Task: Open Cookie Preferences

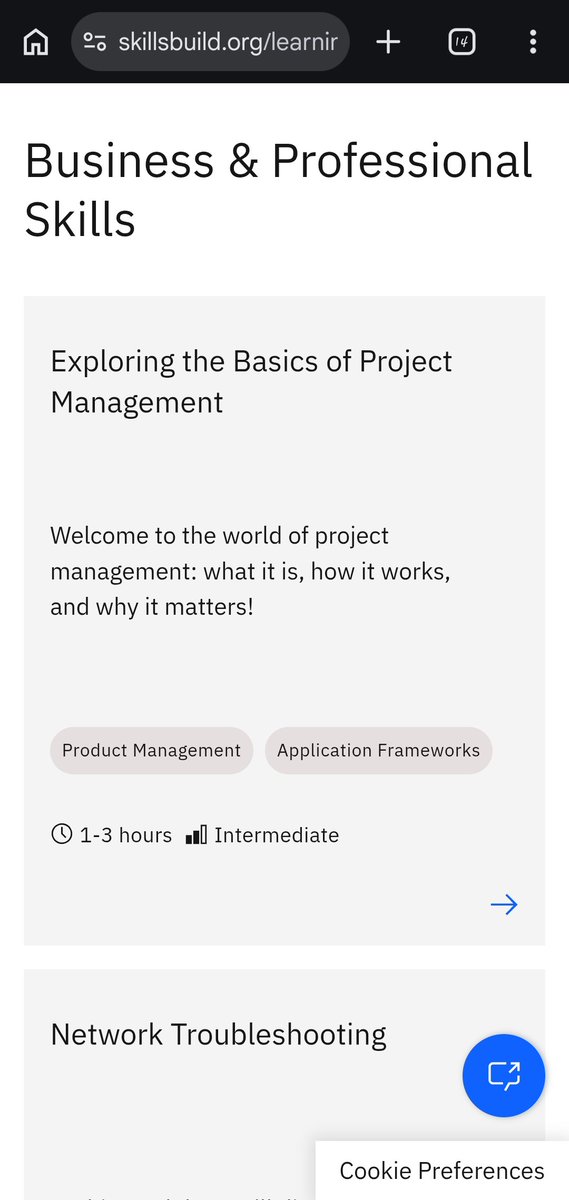Action: 442,1171
